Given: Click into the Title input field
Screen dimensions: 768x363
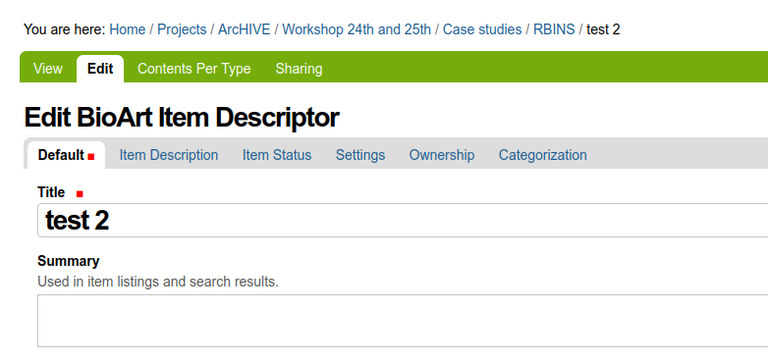Looking at the screenshot, I should 403,220.
